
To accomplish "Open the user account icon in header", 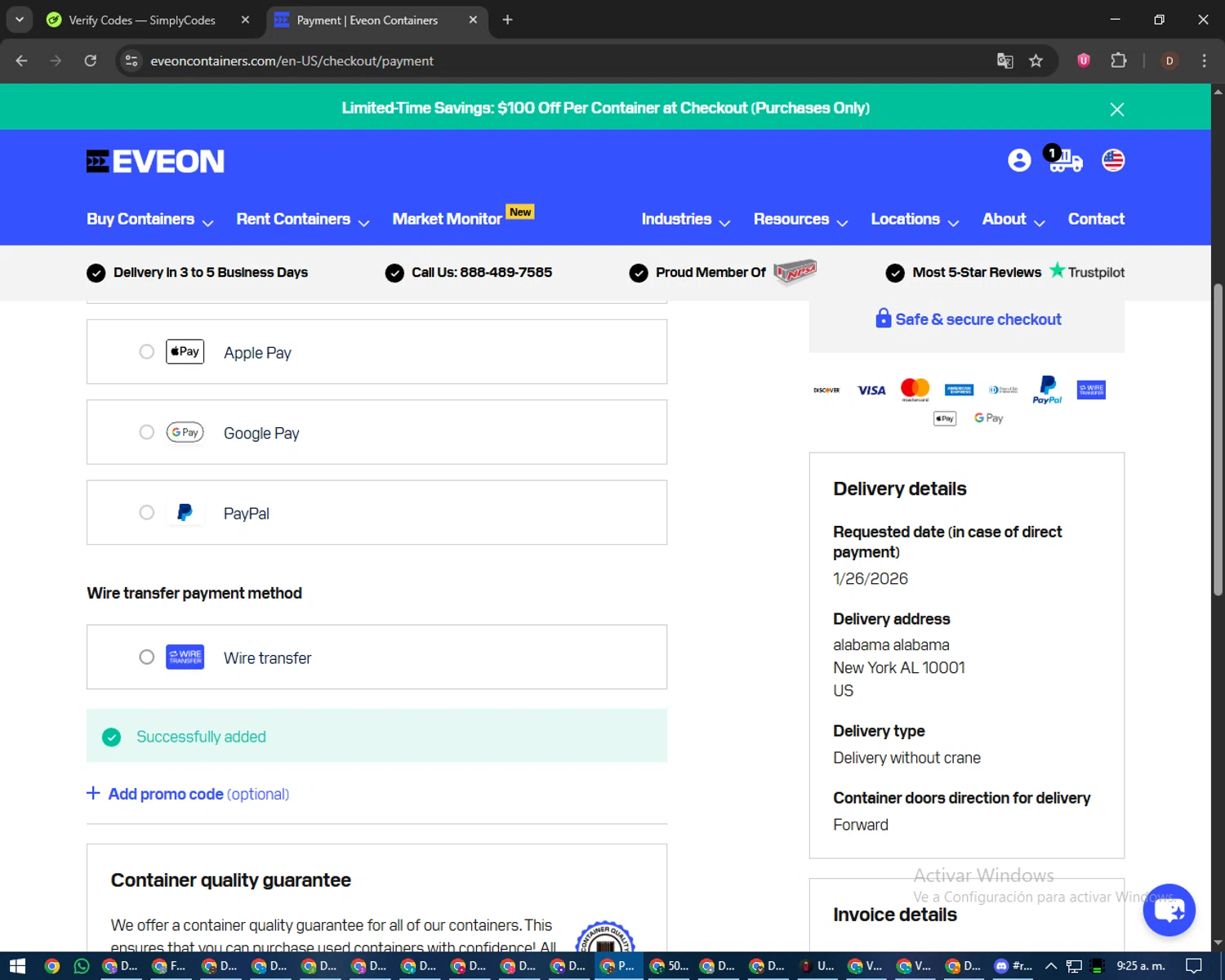I will point(1019,160).
